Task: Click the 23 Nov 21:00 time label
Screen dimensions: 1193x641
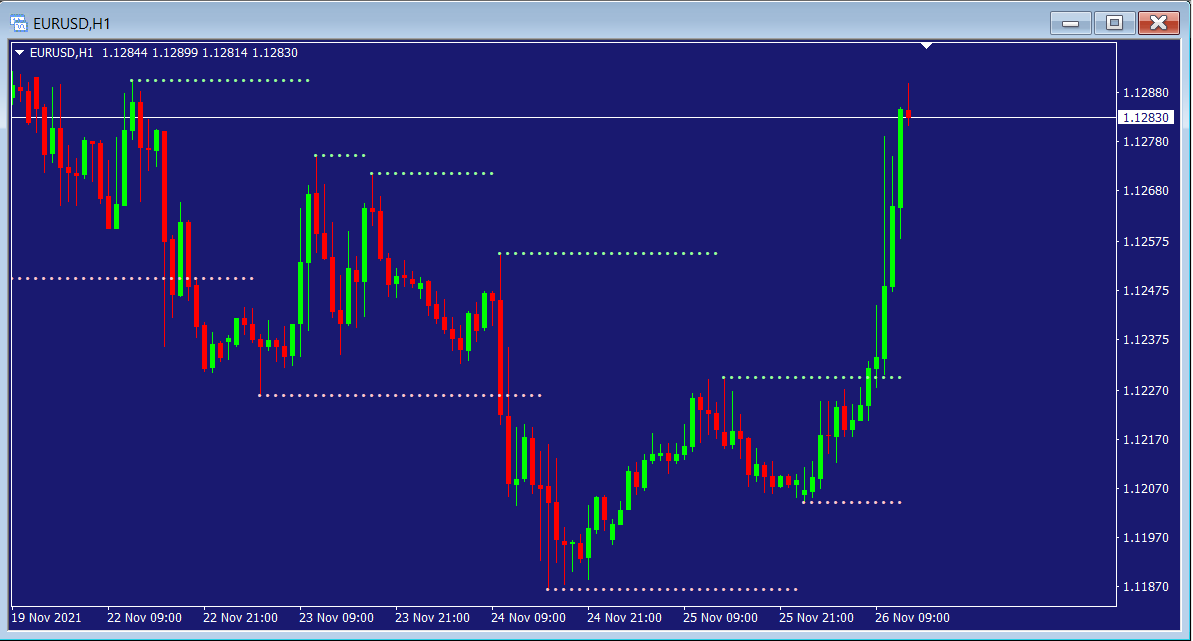Action: point(432,617)
